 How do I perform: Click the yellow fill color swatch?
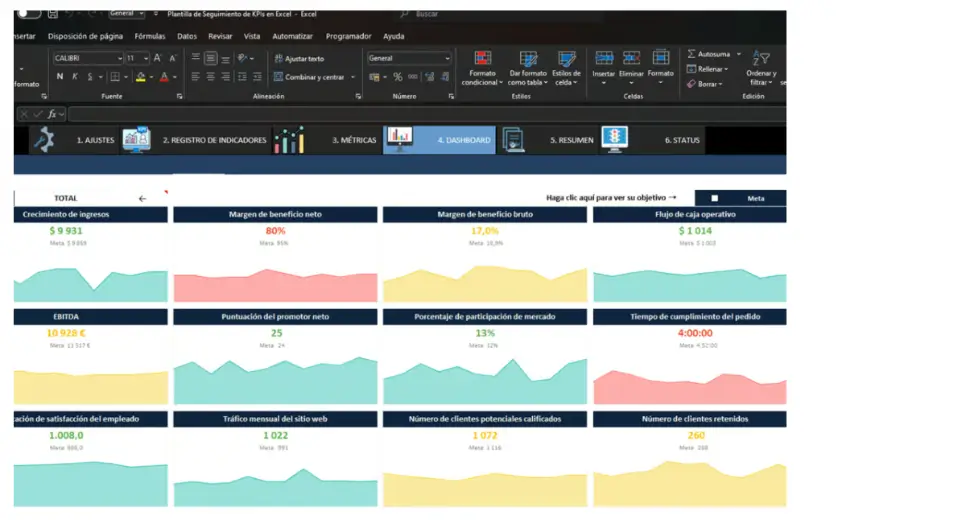(x=141, y=77)
